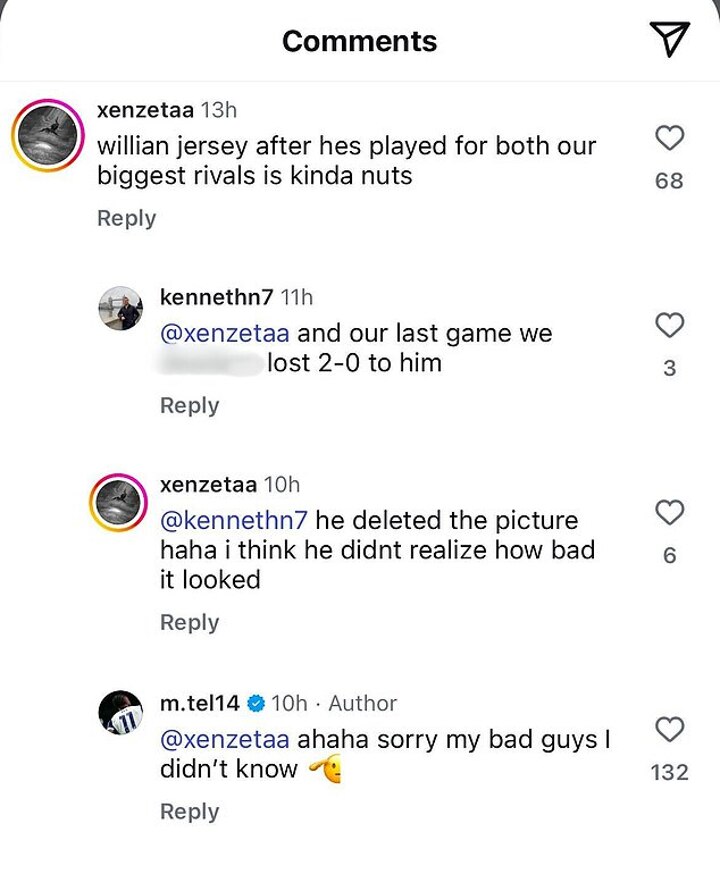Tap the m.tel14 username
The image size is (720, 874).
pos(199,703)
